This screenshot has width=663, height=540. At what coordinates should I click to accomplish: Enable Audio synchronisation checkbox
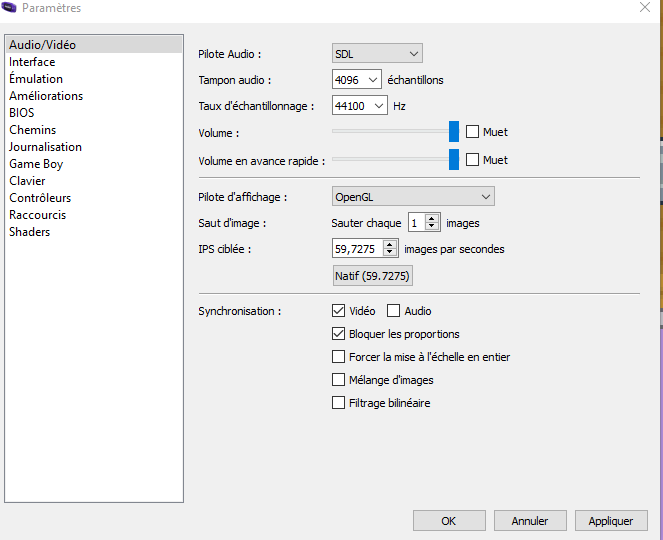coord(393,311)
